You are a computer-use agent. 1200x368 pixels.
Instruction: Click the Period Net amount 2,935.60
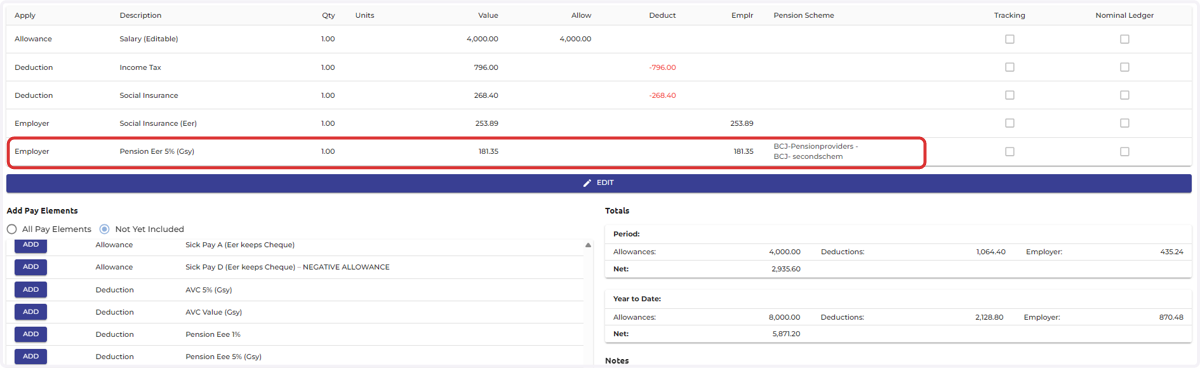point(786,269)
